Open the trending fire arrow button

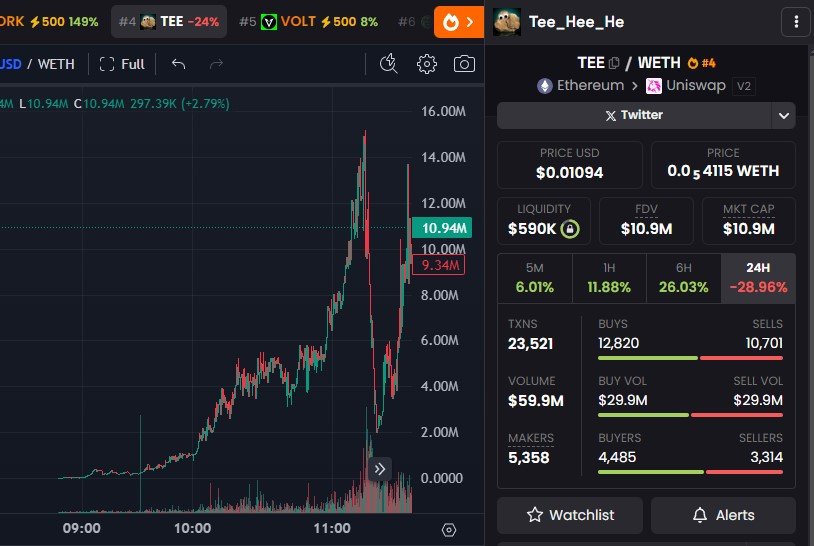[x=458, y=22]
